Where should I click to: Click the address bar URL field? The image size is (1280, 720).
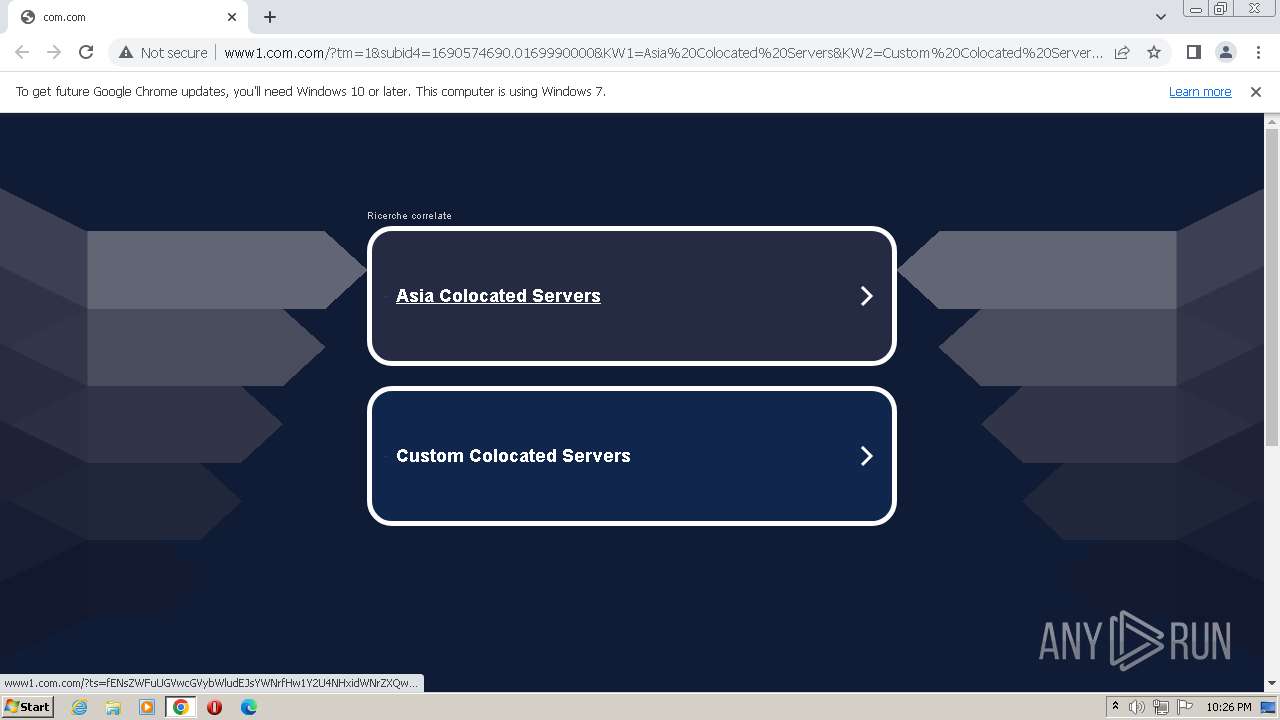tap(663, 52)
